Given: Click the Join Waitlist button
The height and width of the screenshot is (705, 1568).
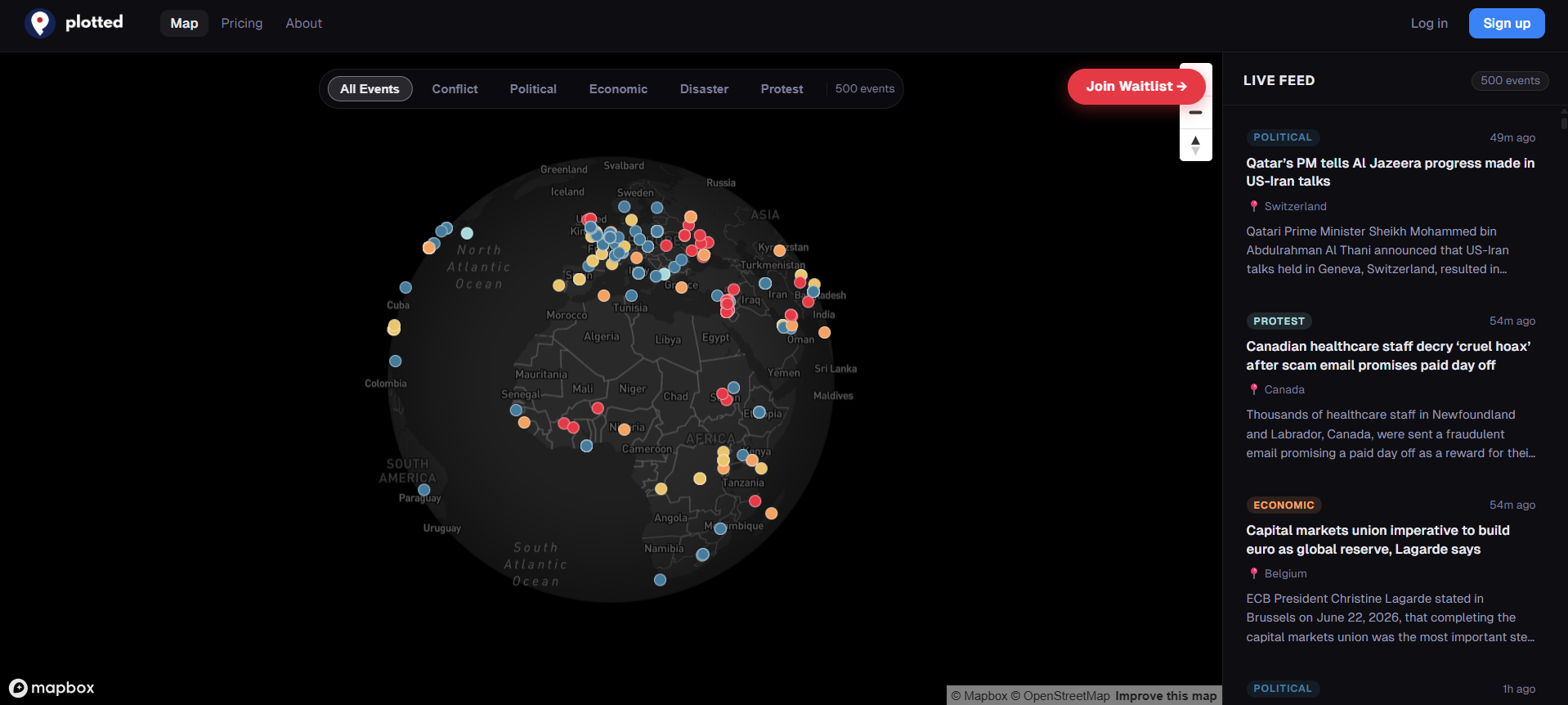Looking at the screenshot, I should coord(1136,86).
